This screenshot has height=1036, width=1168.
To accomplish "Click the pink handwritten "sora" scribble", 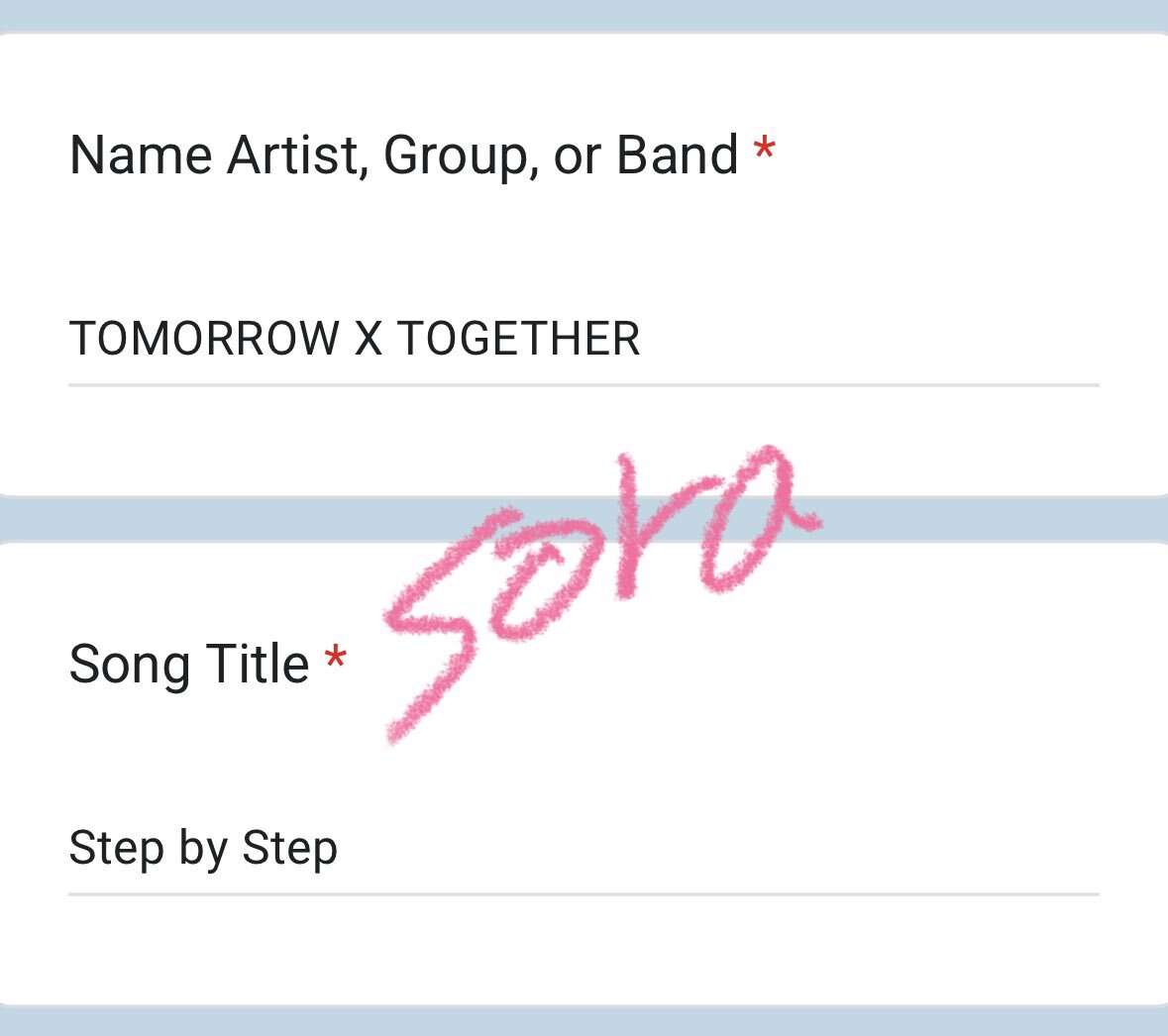I will click(602, 593).
